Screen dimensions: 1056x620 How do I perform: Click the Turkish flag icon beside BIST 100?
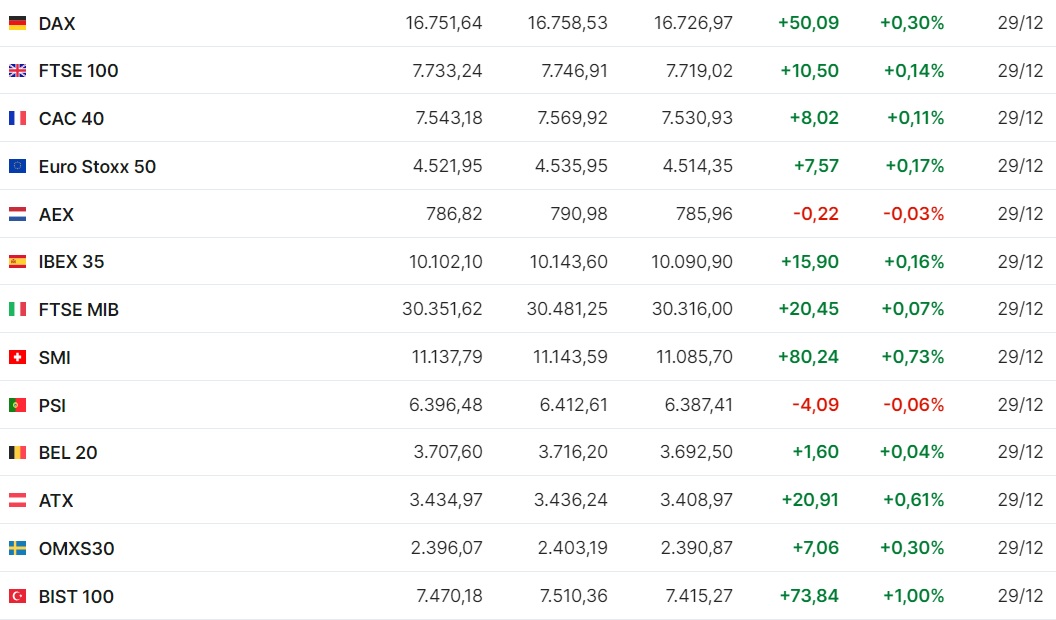(x=17, y=596)
